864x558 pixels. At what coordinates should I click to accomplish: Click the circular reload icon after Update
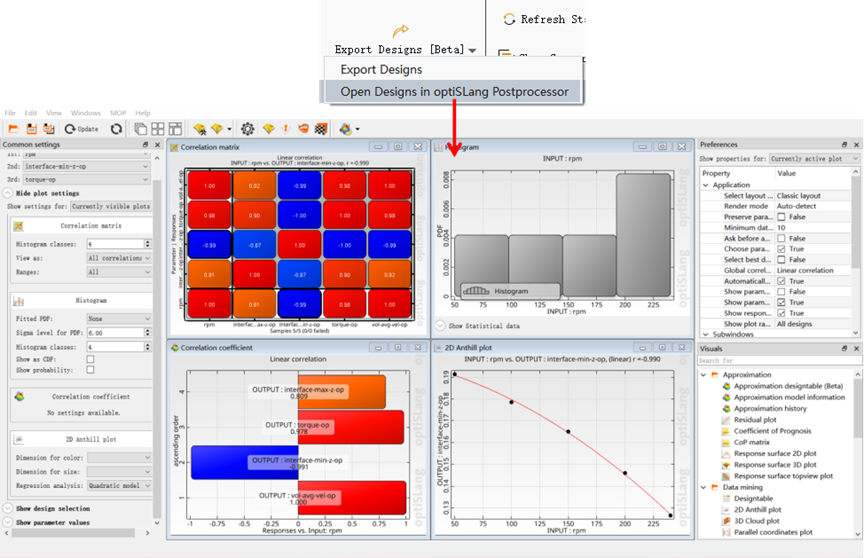116,129
